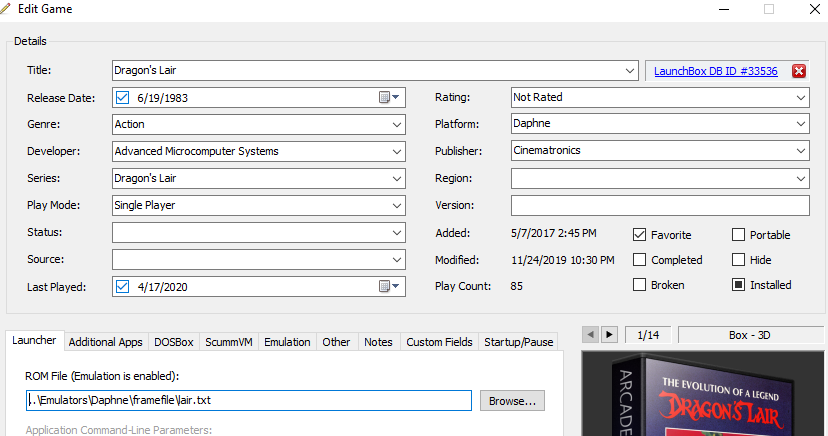Switch to the Custom Fields tab
The height and width of the screenshot is (436, 828).
tap(439, 342)
